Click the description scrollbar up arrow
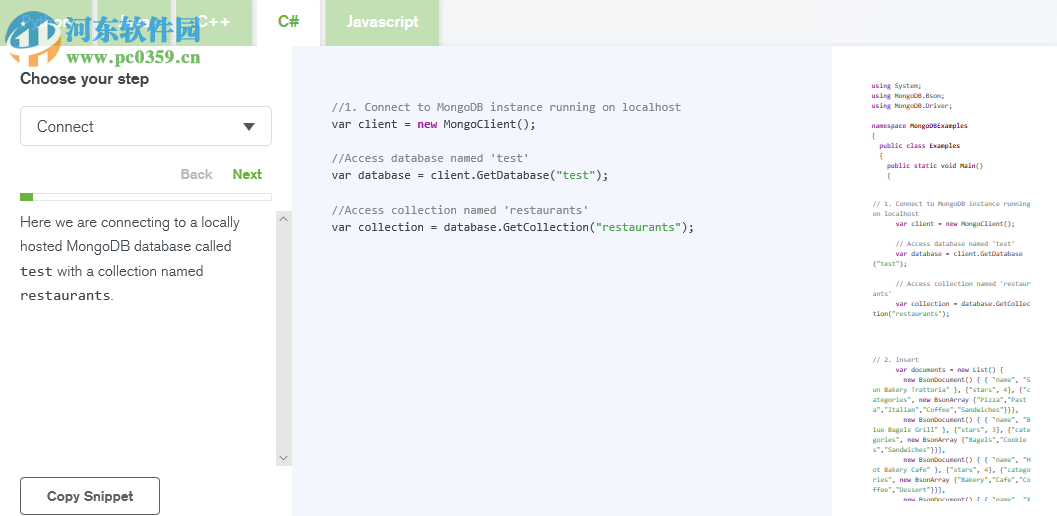 tap(284, 219)
